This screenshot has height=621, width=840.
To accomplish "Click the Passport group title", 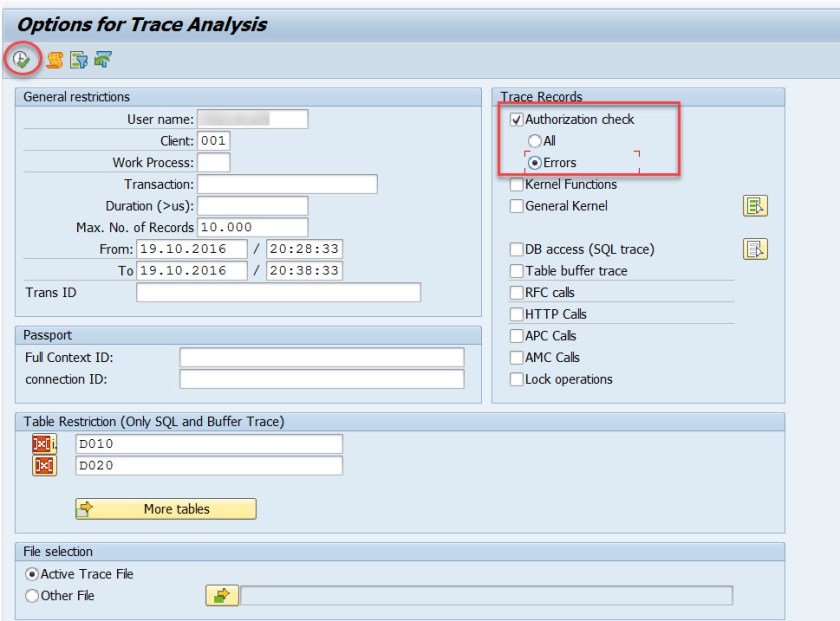I will 47,335.
